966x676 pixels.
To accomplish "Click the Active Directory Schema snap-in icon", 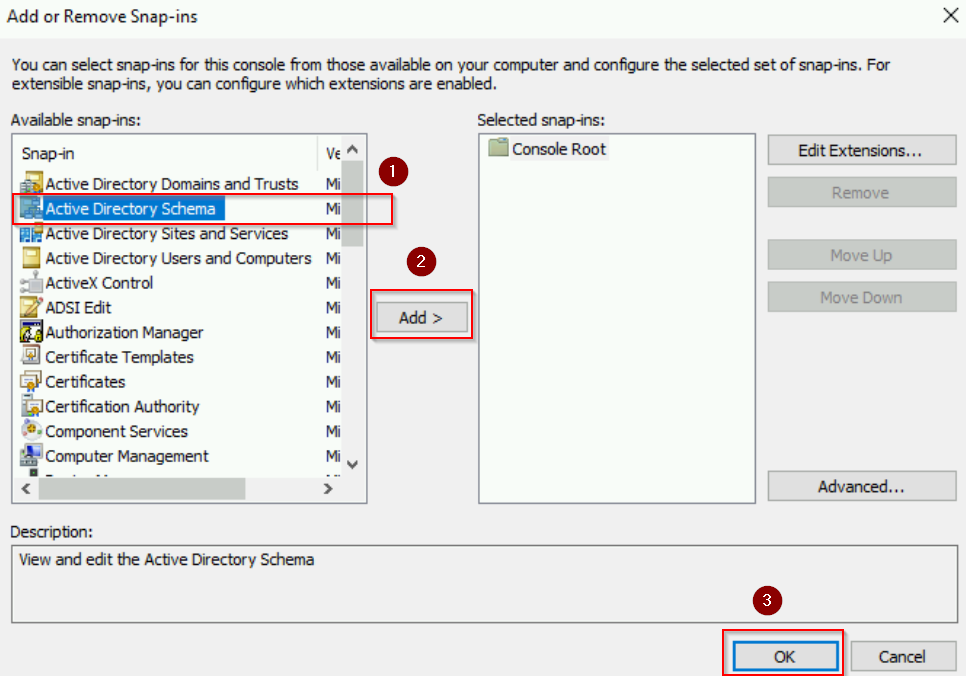I will tap(31, 208).
